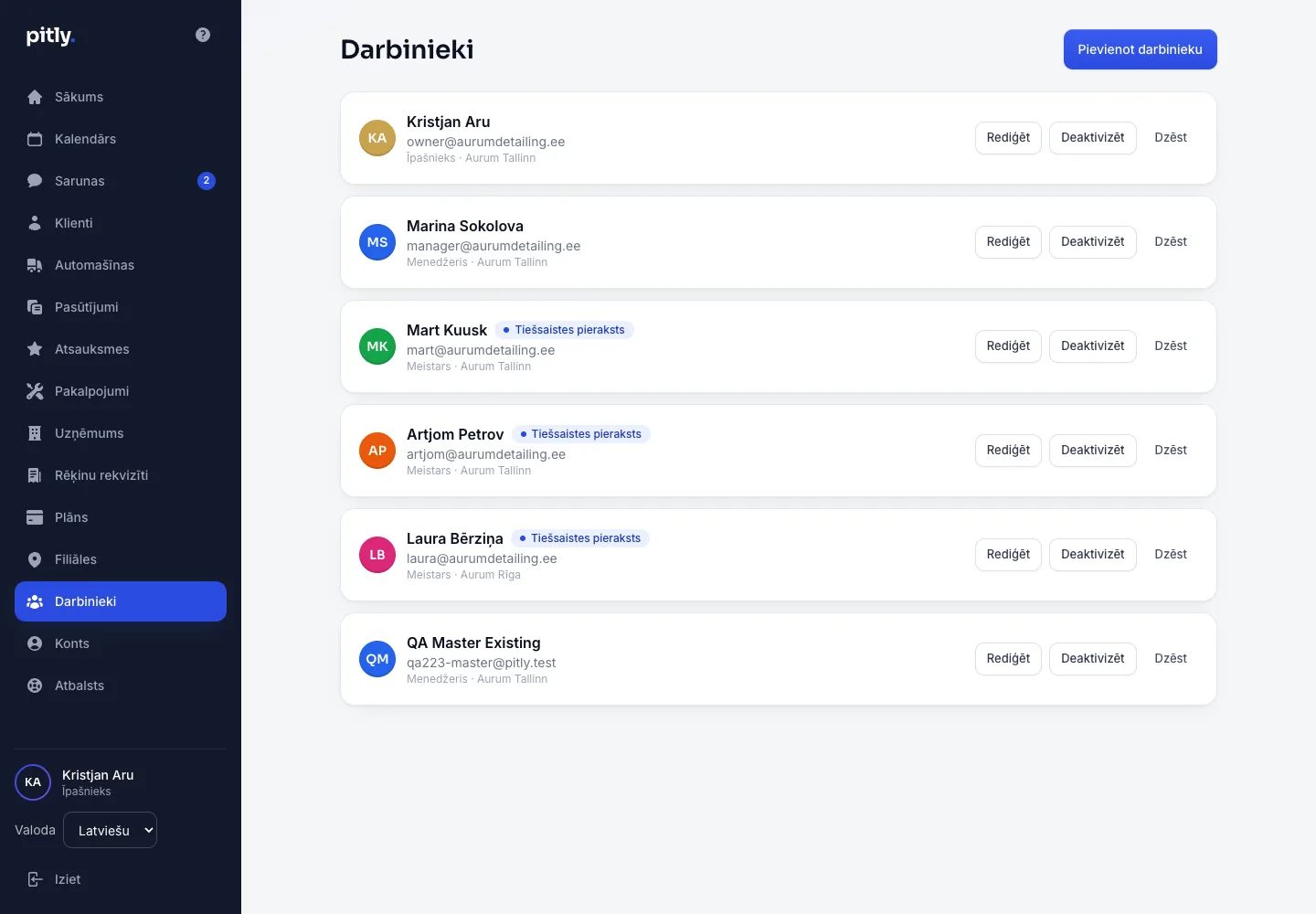Screen dimensions: 1316x914
Task: Click the Pakalpojumi tools icon
Action: [35, 391]
